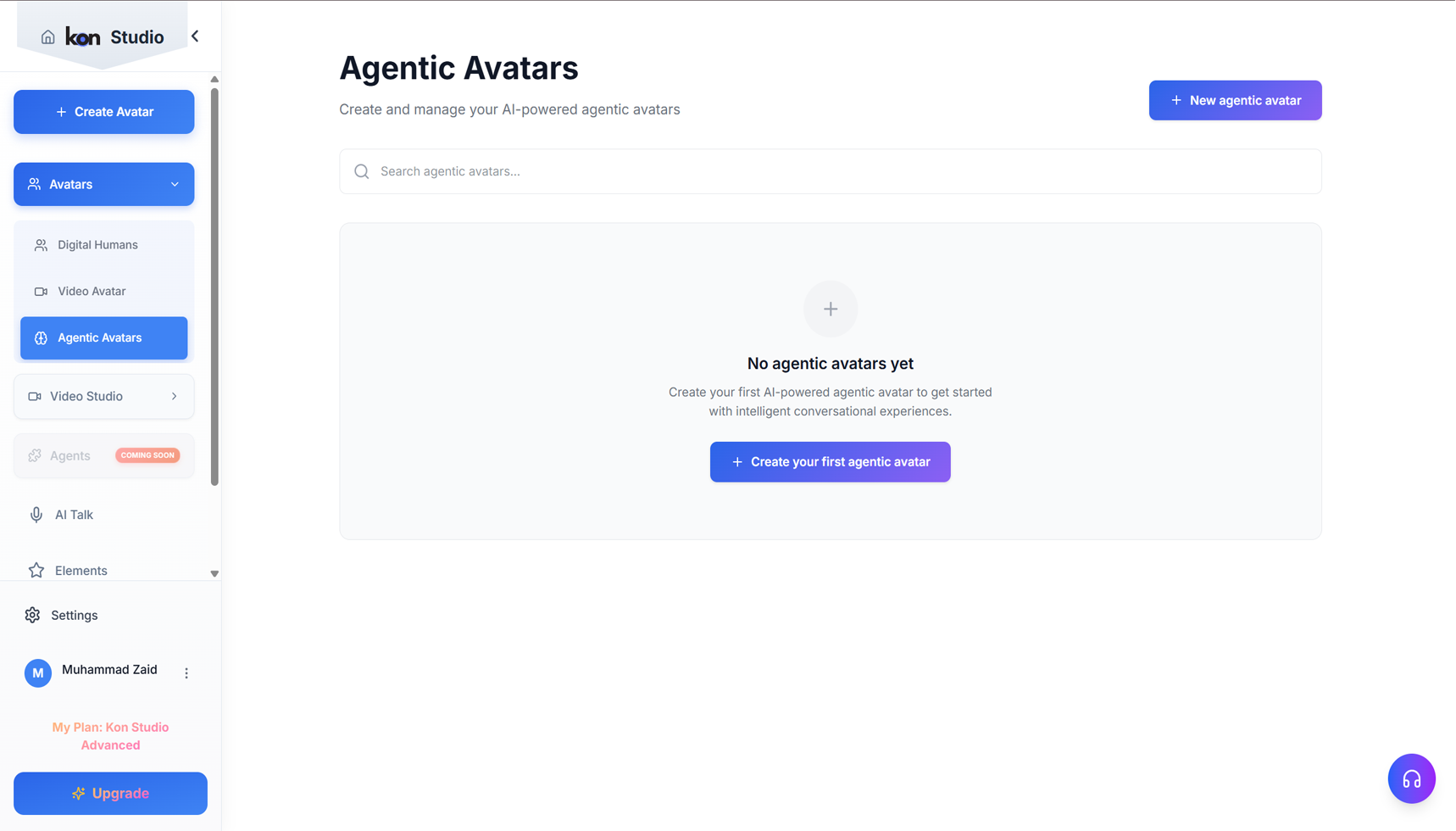Click the headset support chat icon

1411,778
